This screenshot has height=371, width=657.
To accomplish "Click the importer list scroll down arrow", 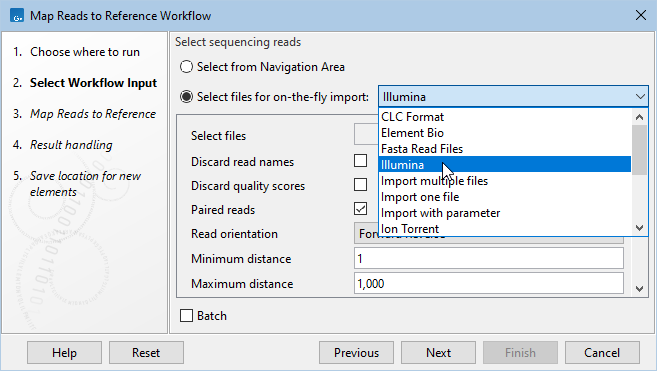I will pyautogui.click(x=639, y=228).
